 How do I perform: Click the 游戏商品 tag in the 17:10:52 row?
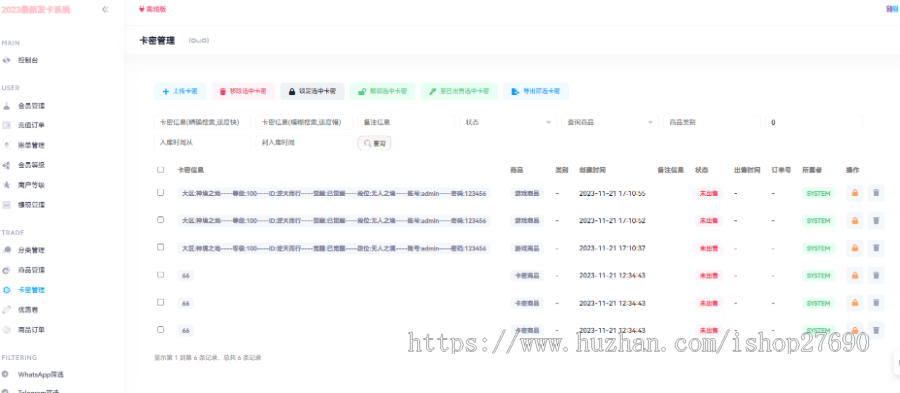pos(527,220)
